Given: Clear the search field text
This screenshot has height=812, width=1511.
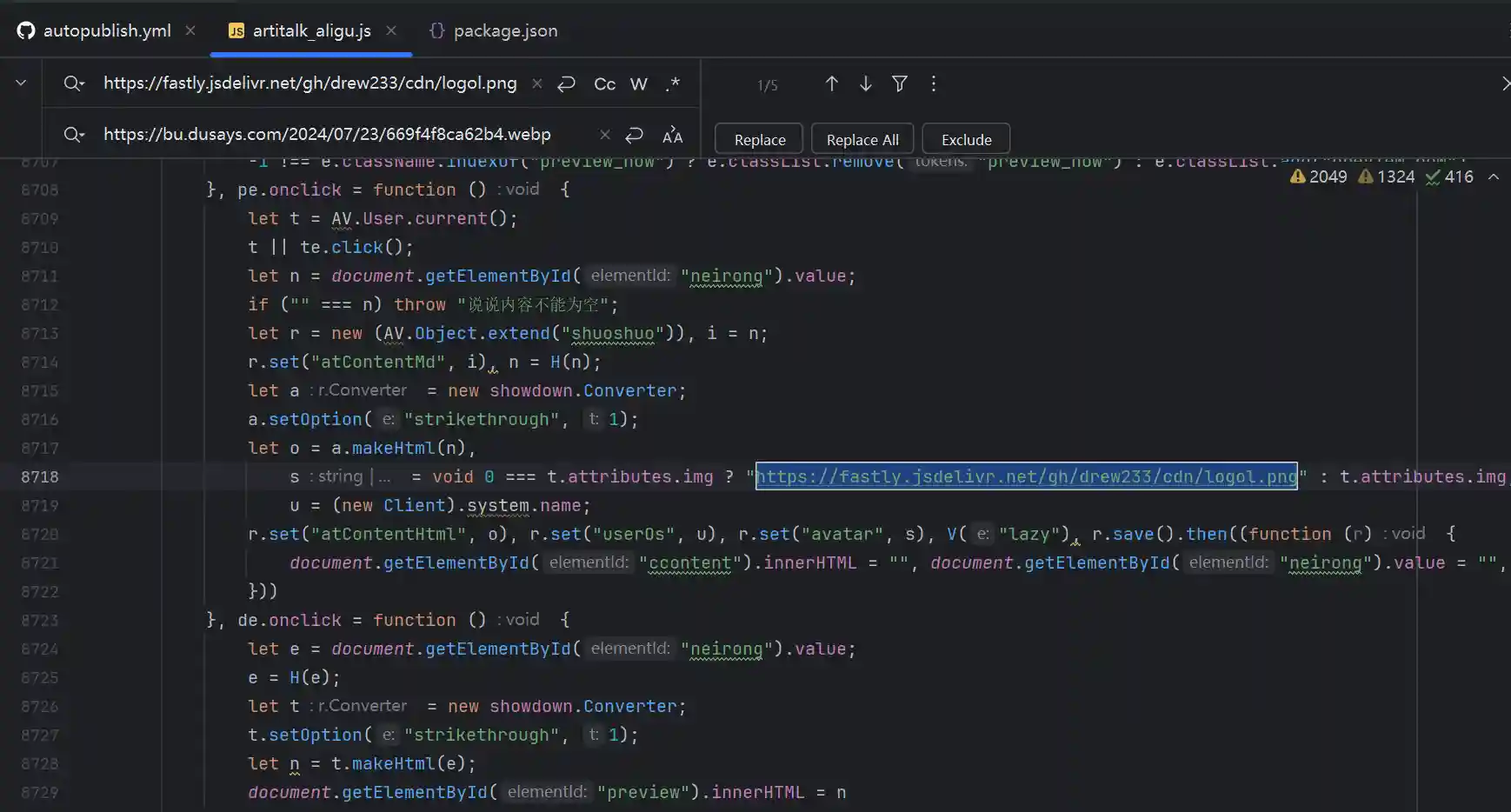Looking at the screenshot, I should (x=537, y=84).
